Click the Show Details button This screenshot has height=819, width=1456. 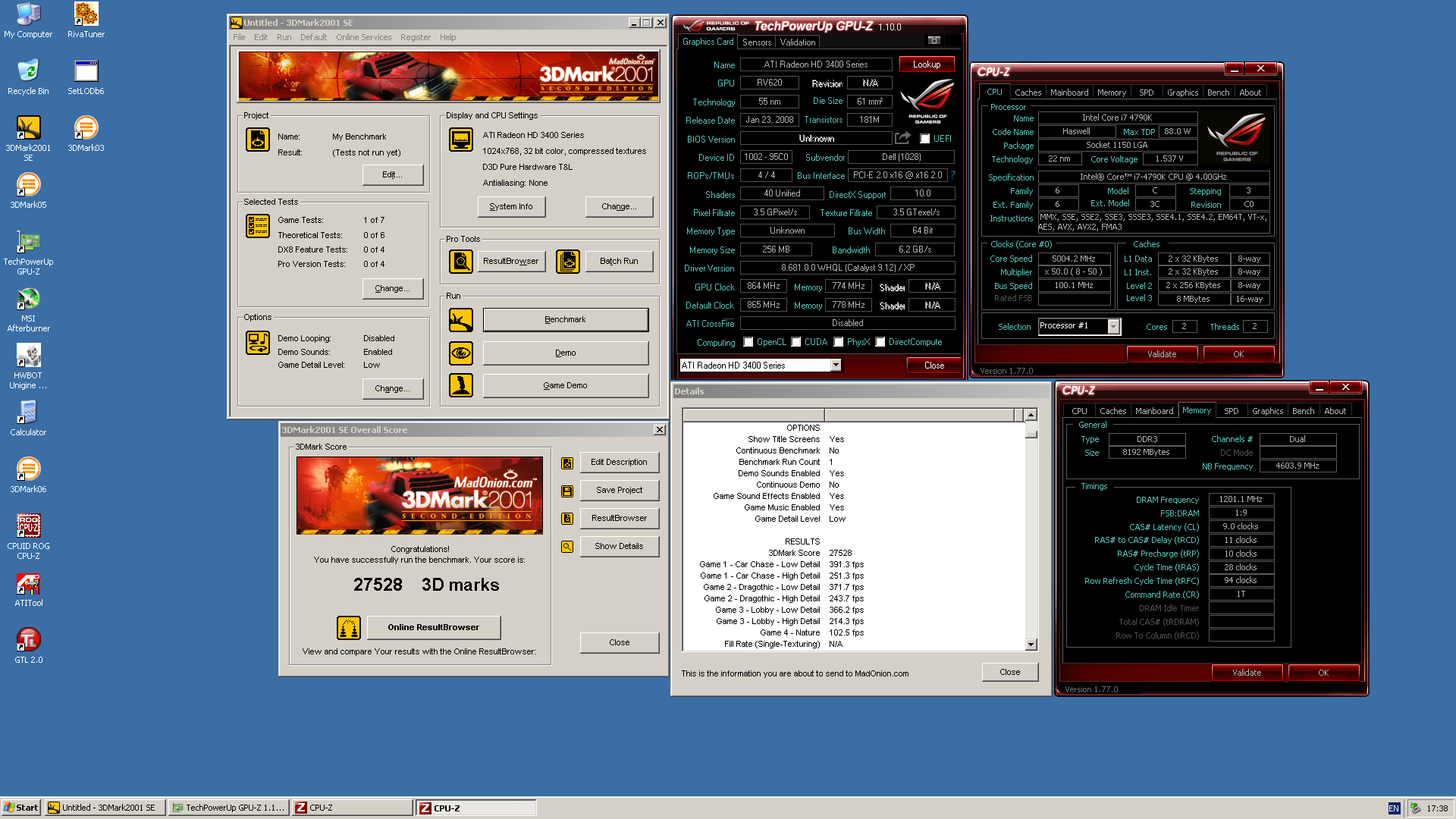619,546
